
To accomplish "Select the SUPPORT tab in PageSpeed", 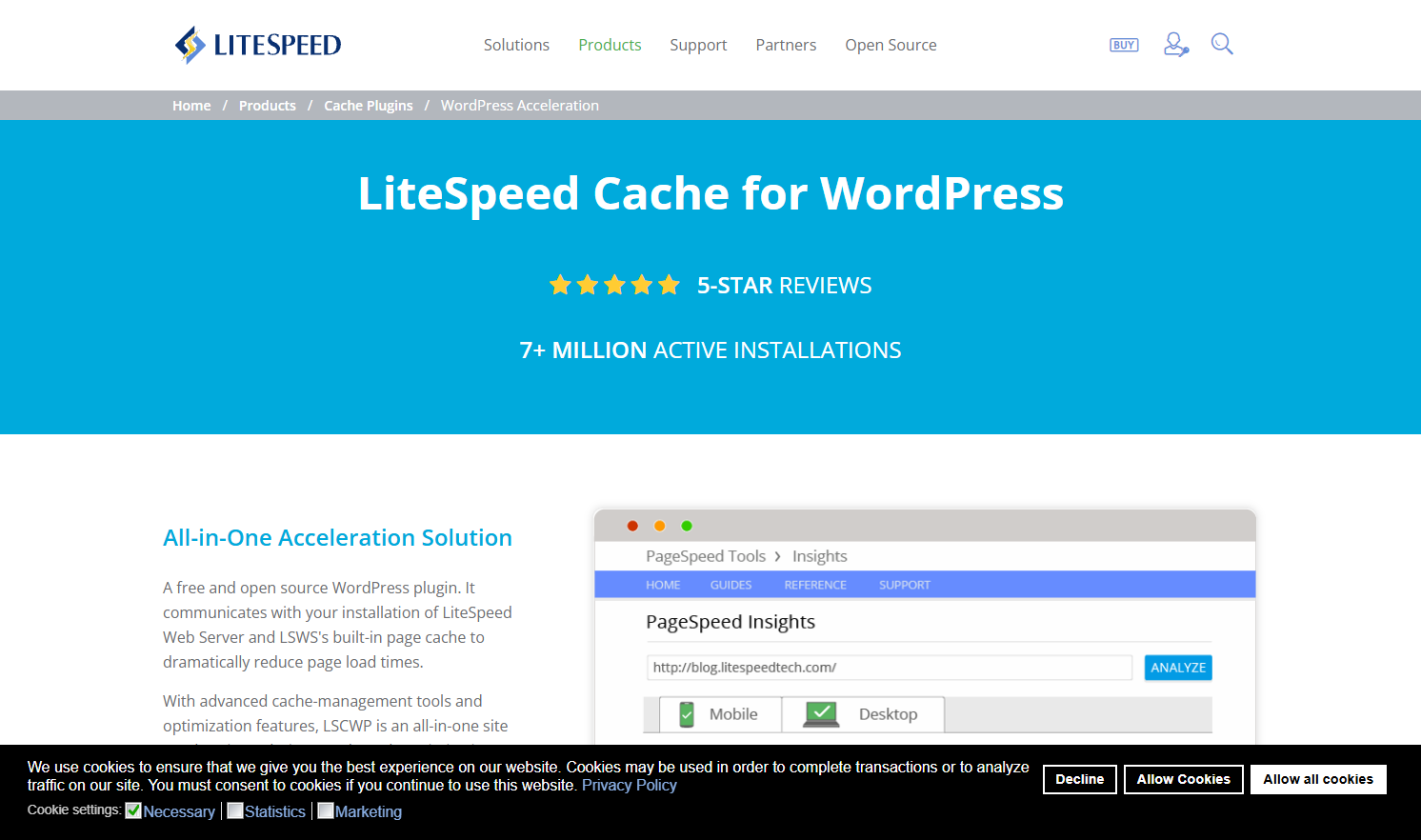I will 905,585.
